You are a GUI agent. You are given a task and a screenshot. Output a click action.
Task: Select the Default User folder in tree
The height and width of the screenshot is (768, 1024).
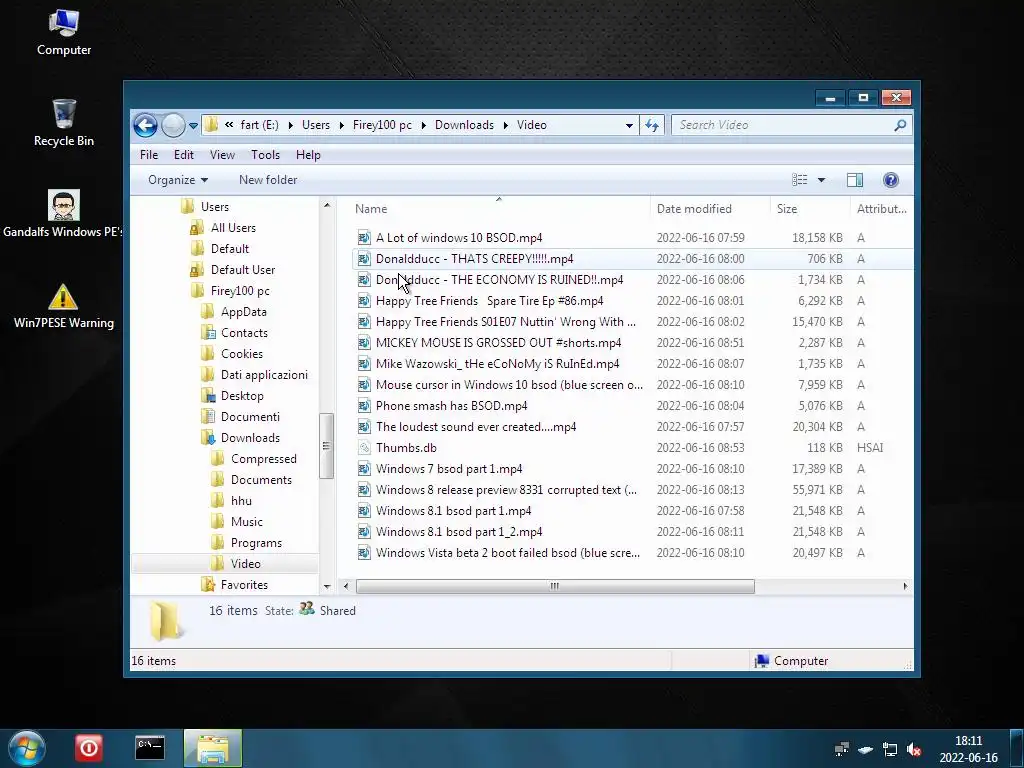(243, 270)
